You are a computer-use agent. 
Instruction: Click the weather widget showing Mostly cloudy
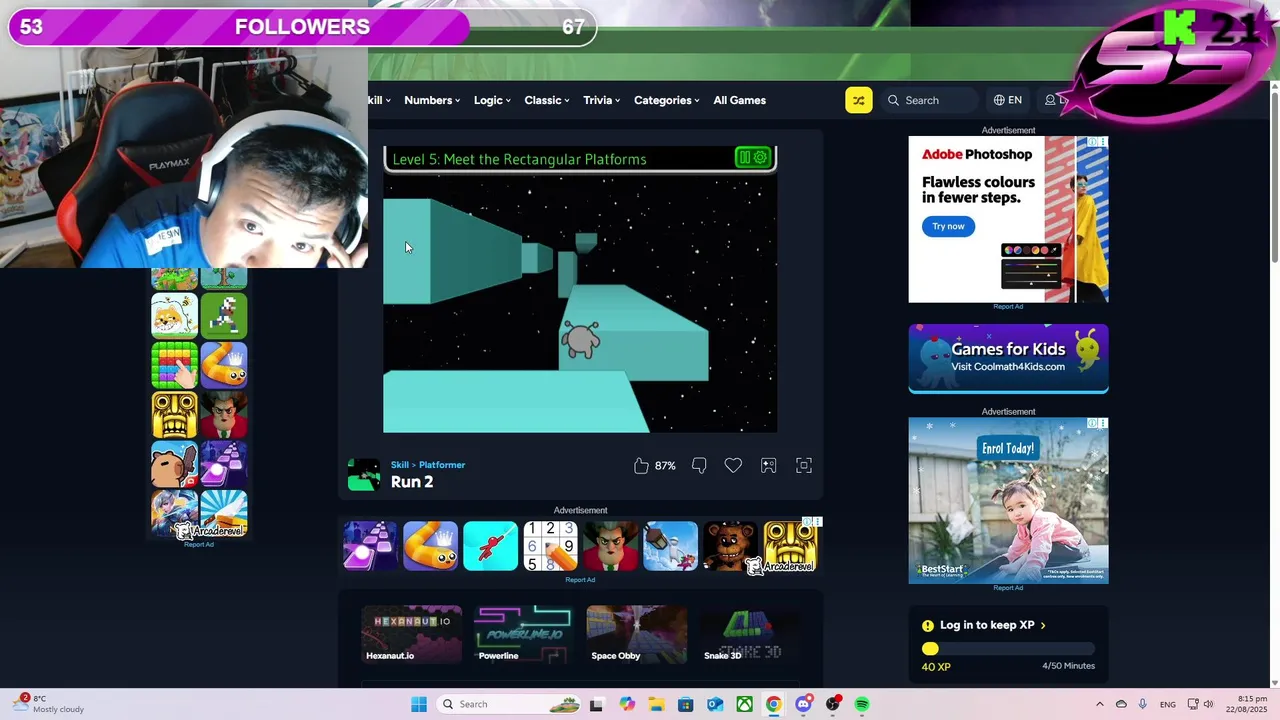(50, 704)
